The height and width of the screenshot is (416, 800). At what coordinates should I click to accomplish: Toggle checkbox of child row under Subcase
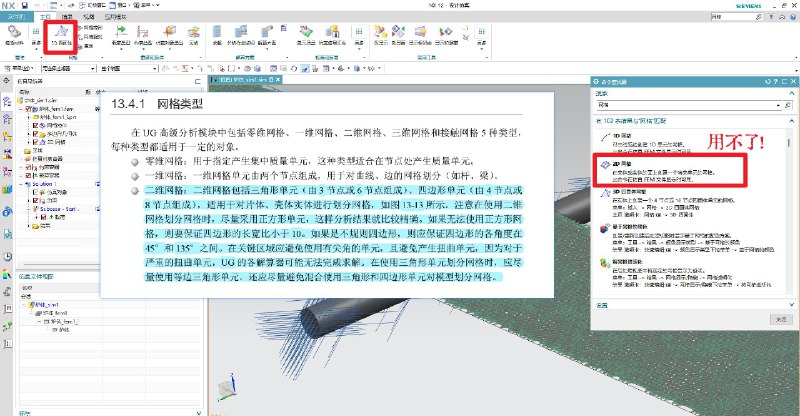tap(43, 217)
